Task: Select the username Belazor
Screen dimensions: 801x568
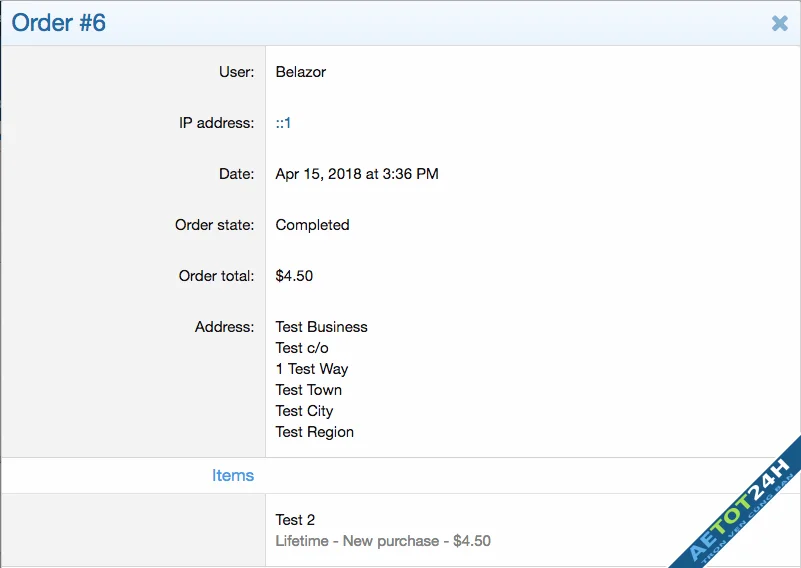Action: click(x=300, y=72)
